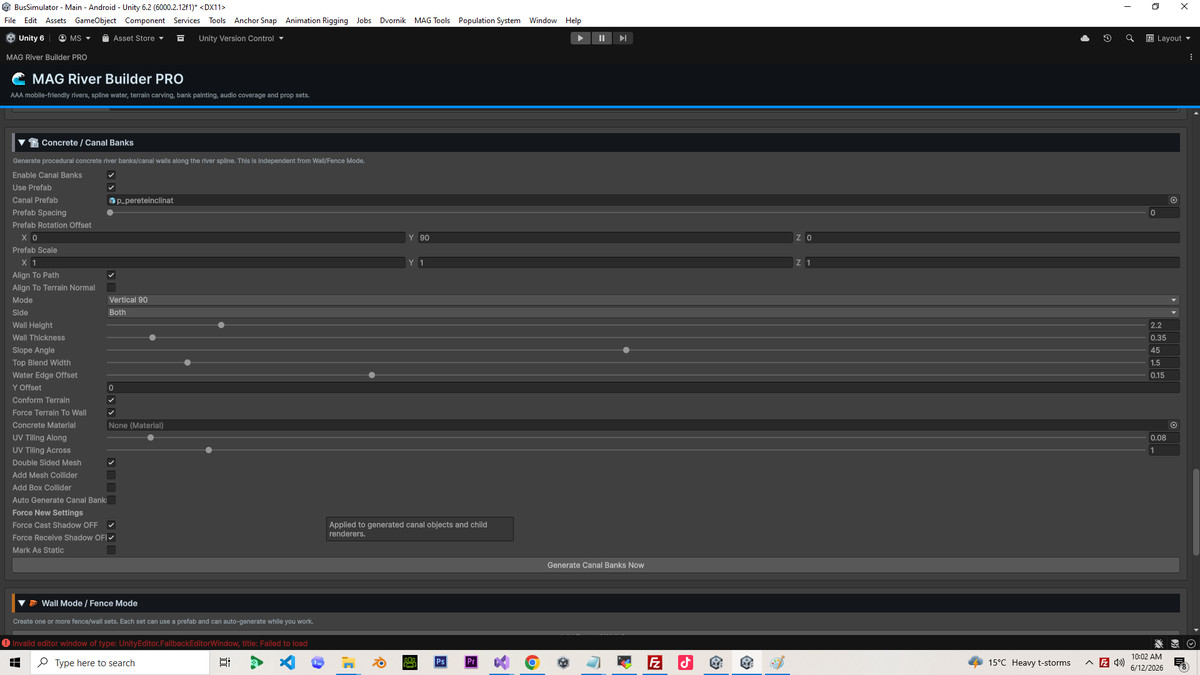Image resolution: width=1200 pixels, height=675 pixels.
Task: Open Photoshop from the taskbar
Action: tap(440, 662)
